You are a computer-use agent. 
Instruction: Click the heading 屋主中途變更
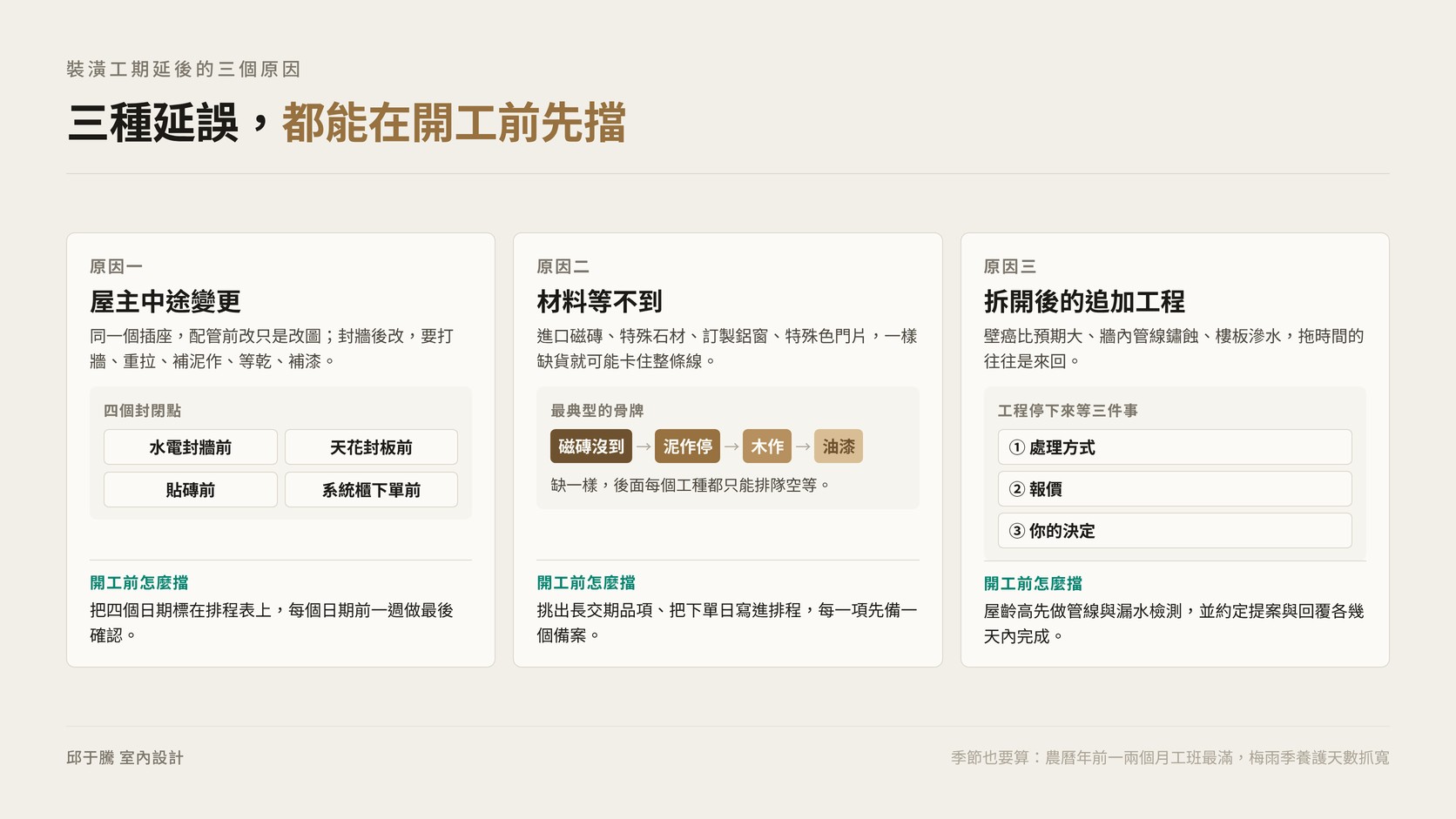165,302
